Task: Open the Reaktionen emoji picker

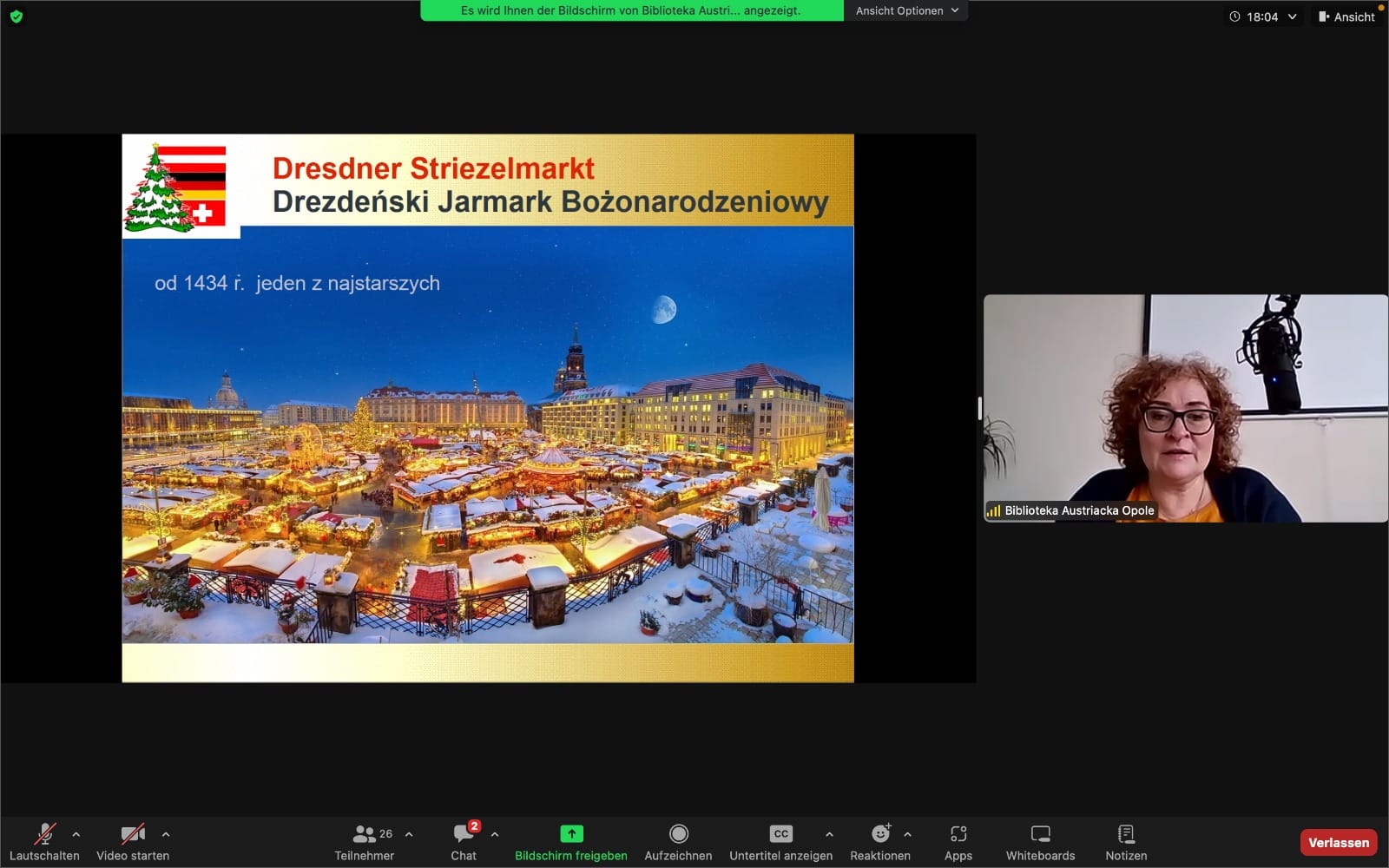Action: (879, 842)
